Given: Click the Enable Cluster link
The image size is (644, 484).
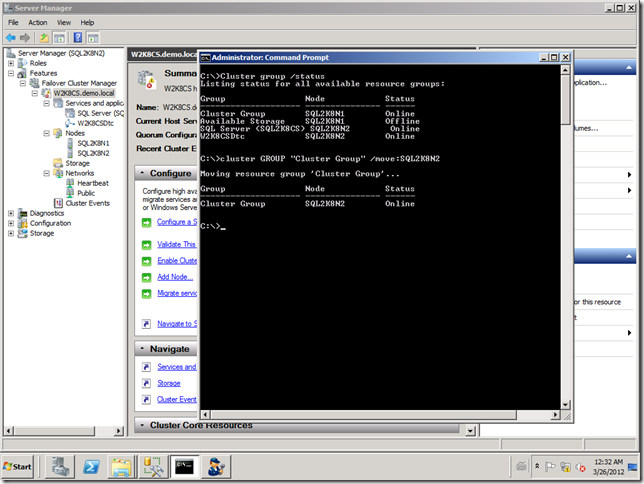Looking at the screenshot, I should 177,261.
